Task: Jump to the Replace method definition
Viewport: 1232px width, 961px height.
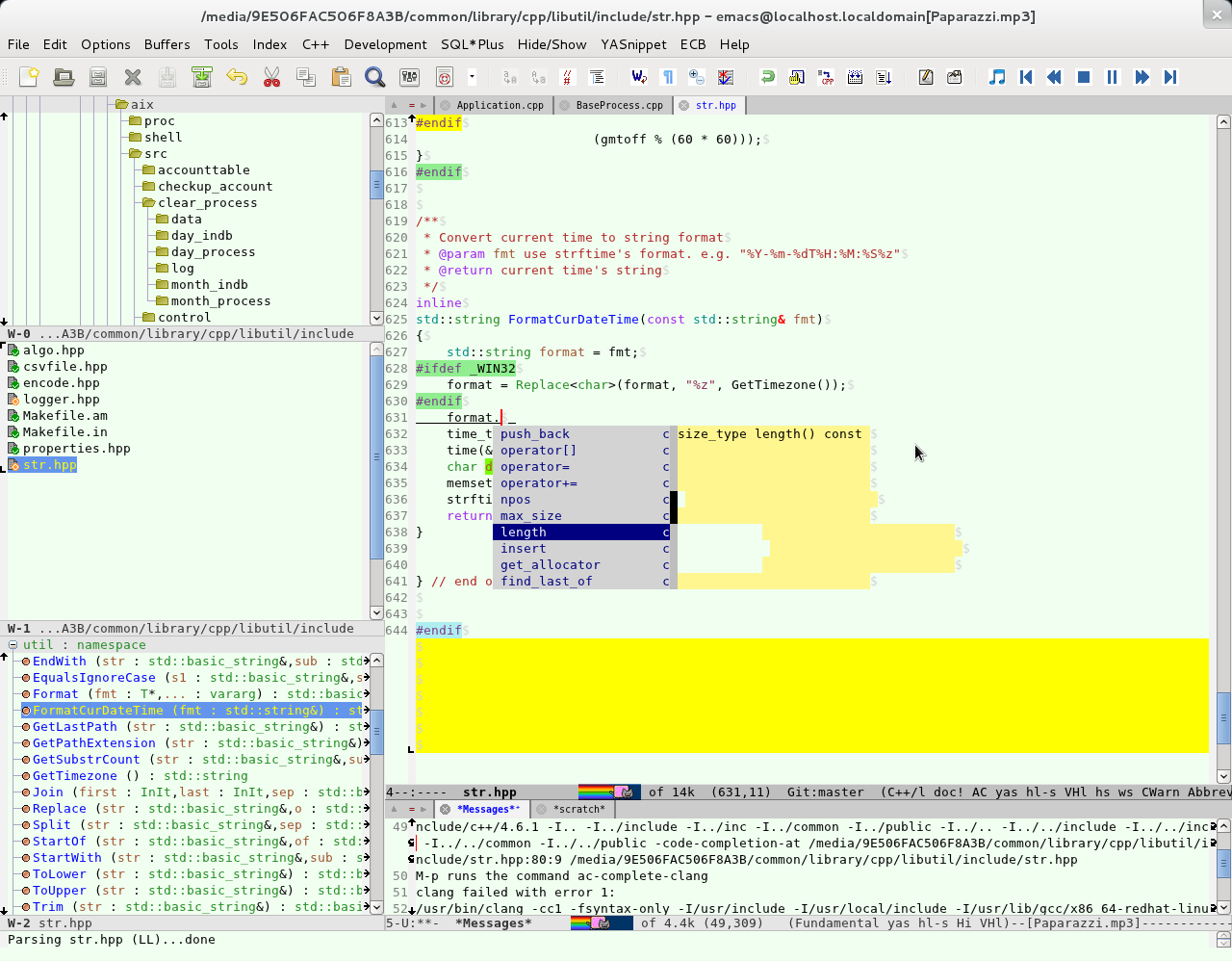Action: tap(59, 808)
